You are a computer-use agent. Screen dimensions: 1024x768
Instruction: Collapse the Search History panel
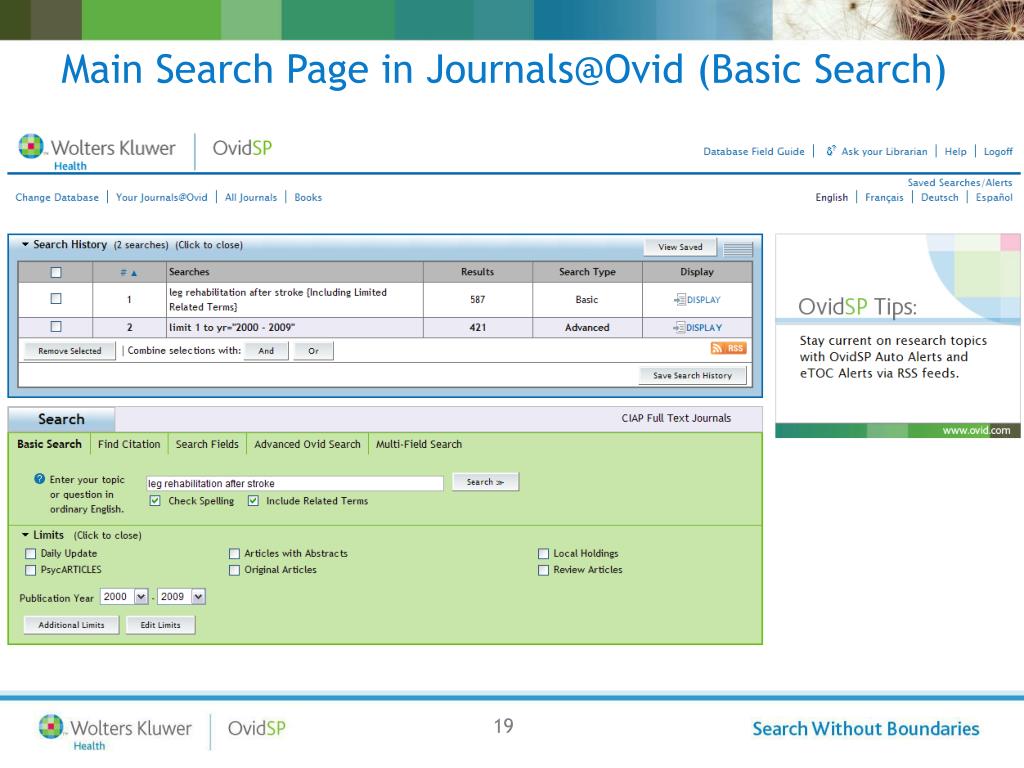[x=25, y=244]
